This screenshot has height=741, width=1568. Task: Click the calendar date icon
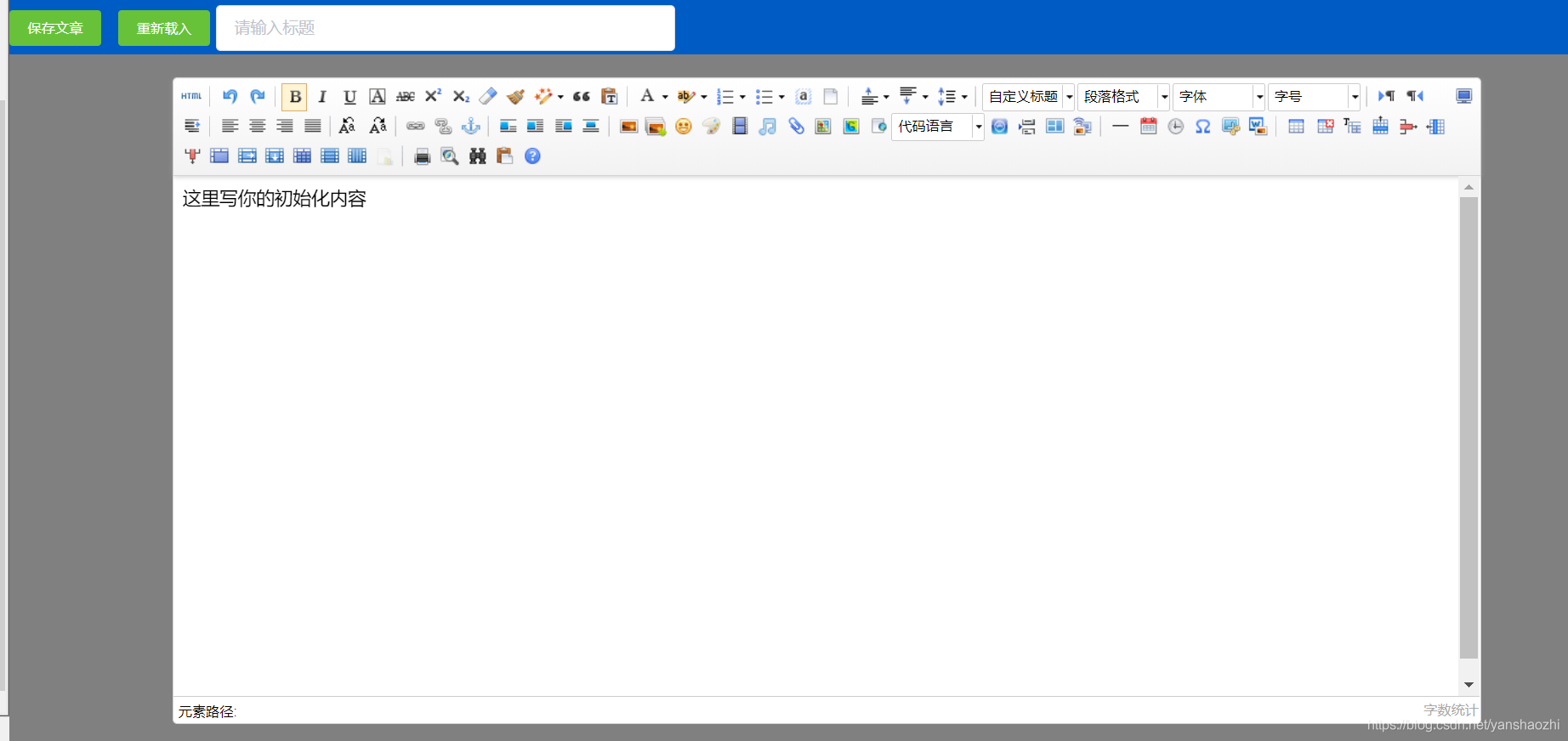(1148, 127)
